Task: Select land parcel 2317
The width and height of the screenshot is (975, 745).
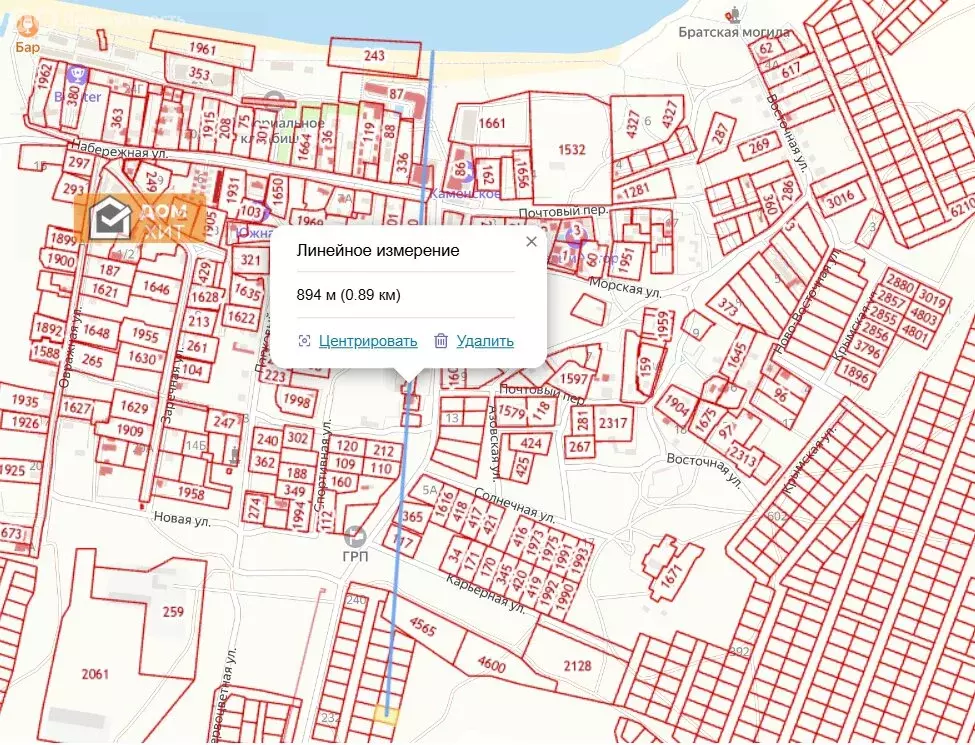Action: (613, 423)
